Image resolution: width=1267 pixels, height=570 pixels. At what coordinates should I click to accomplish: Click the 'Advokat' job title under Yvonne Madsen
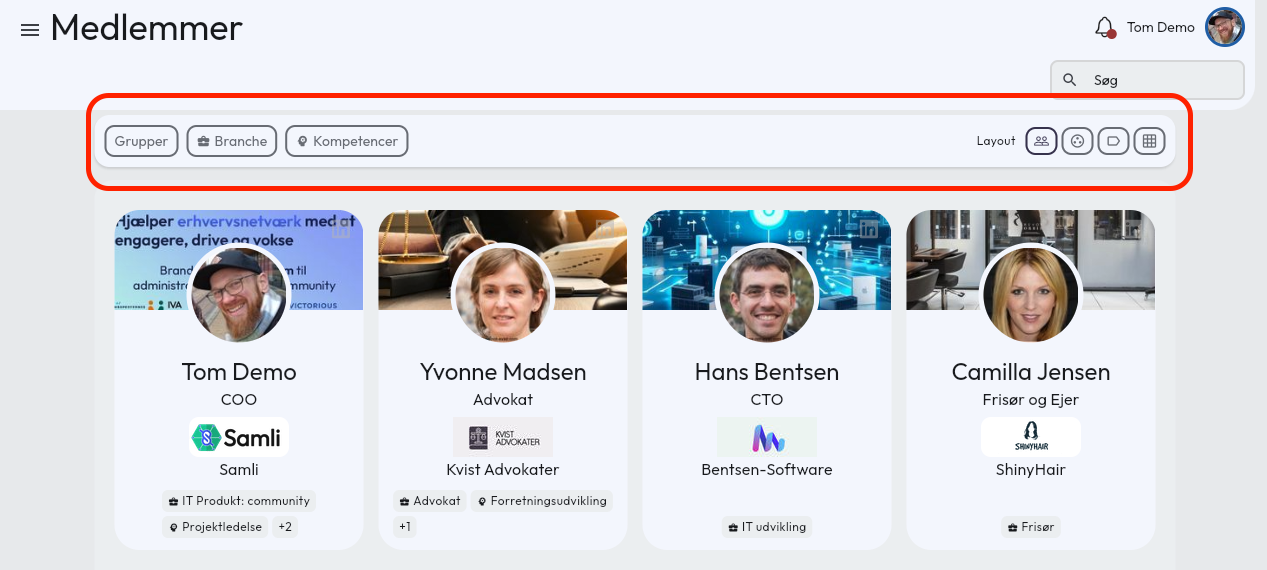click(503, 400)
